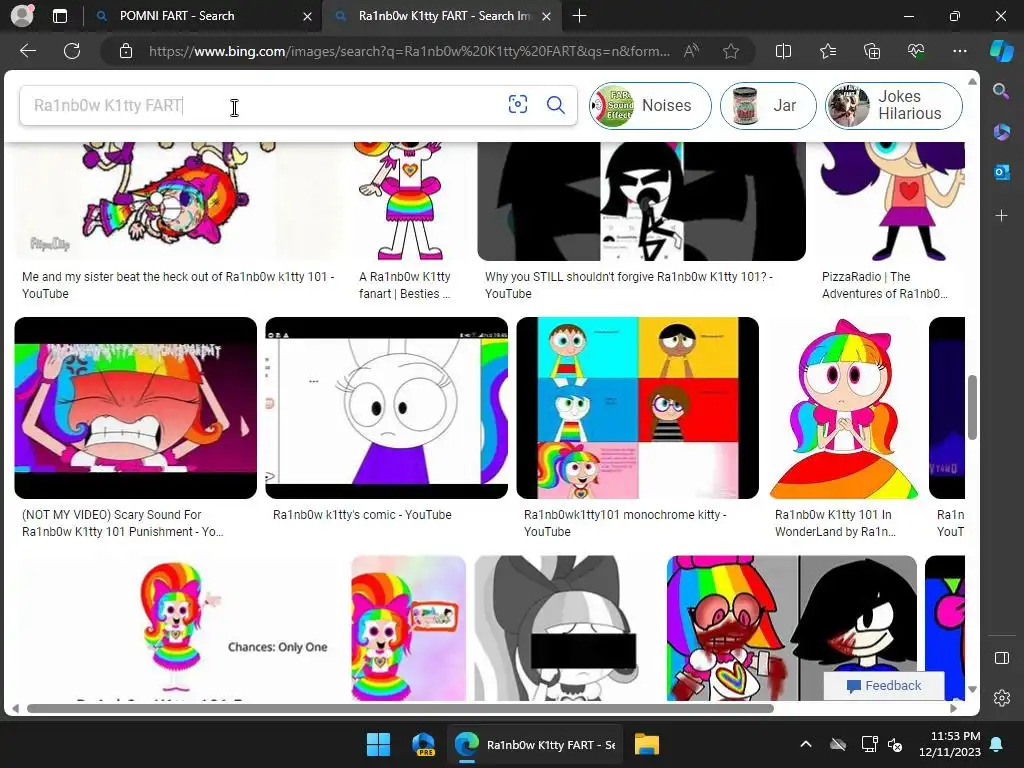Image resolution: width=1024 pixels, height=768 pixels.
Task: Click the browser back arrow
Action: pyautogui.click(x=28, y=51)
